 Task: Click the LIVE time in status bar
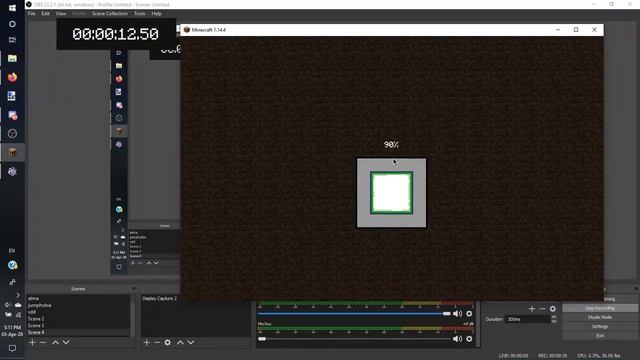513,356
